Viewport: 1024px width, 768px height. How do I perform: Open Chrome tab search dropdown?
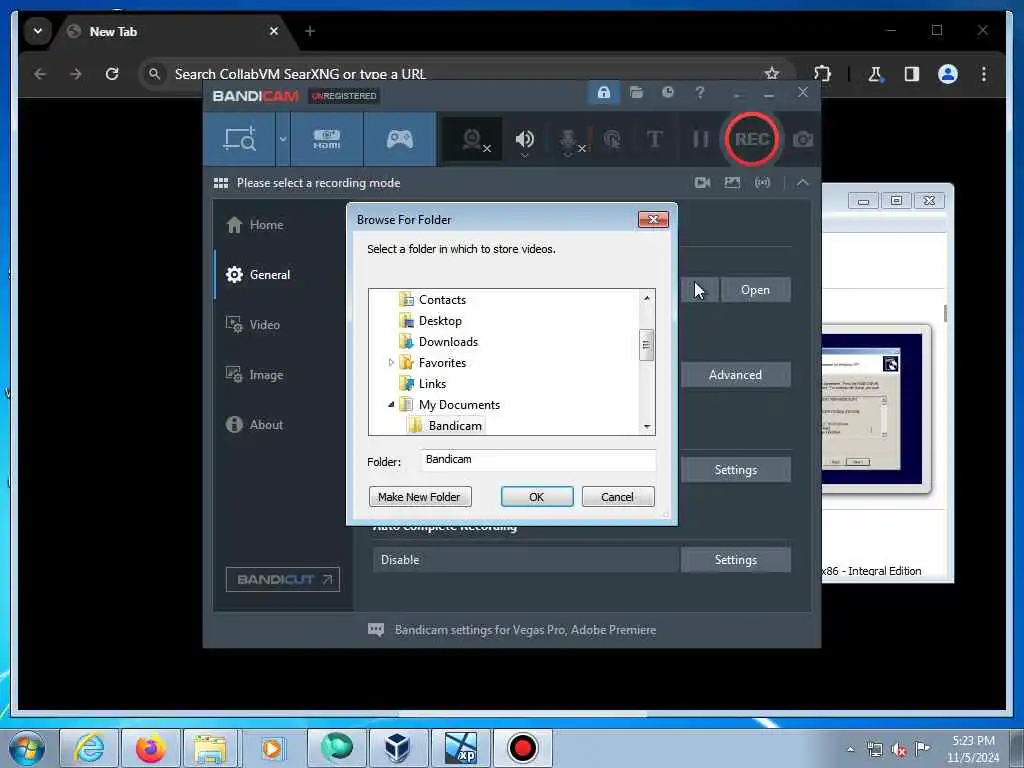point(38,31)
